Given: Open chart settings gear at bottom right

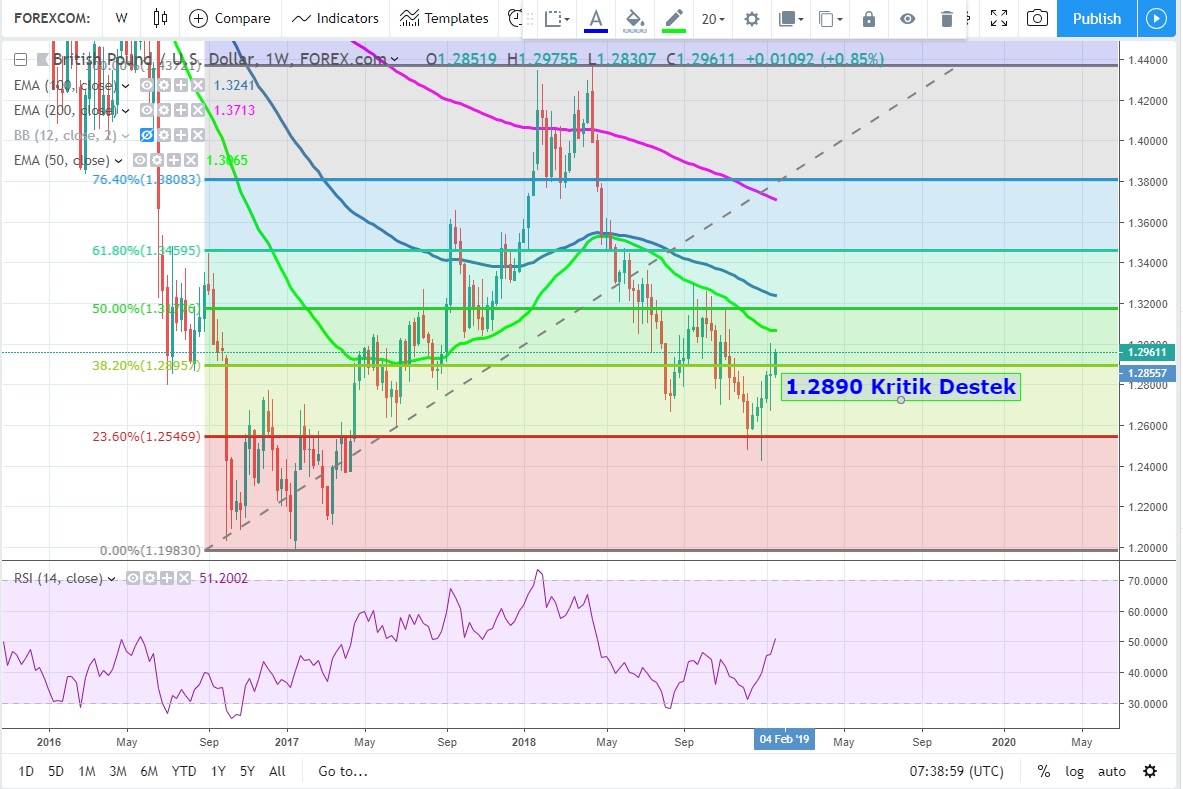Looking at the screenshot, I should pos(1150,771).
